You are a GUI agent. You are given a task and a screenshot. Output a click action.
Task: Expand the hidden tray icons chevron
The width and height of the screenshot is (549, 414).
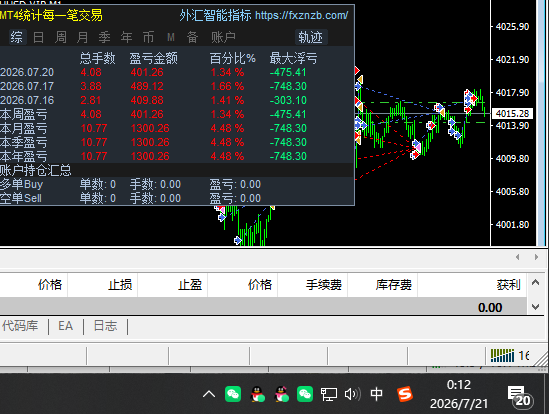pyautogui.click(x=209, y=395)
